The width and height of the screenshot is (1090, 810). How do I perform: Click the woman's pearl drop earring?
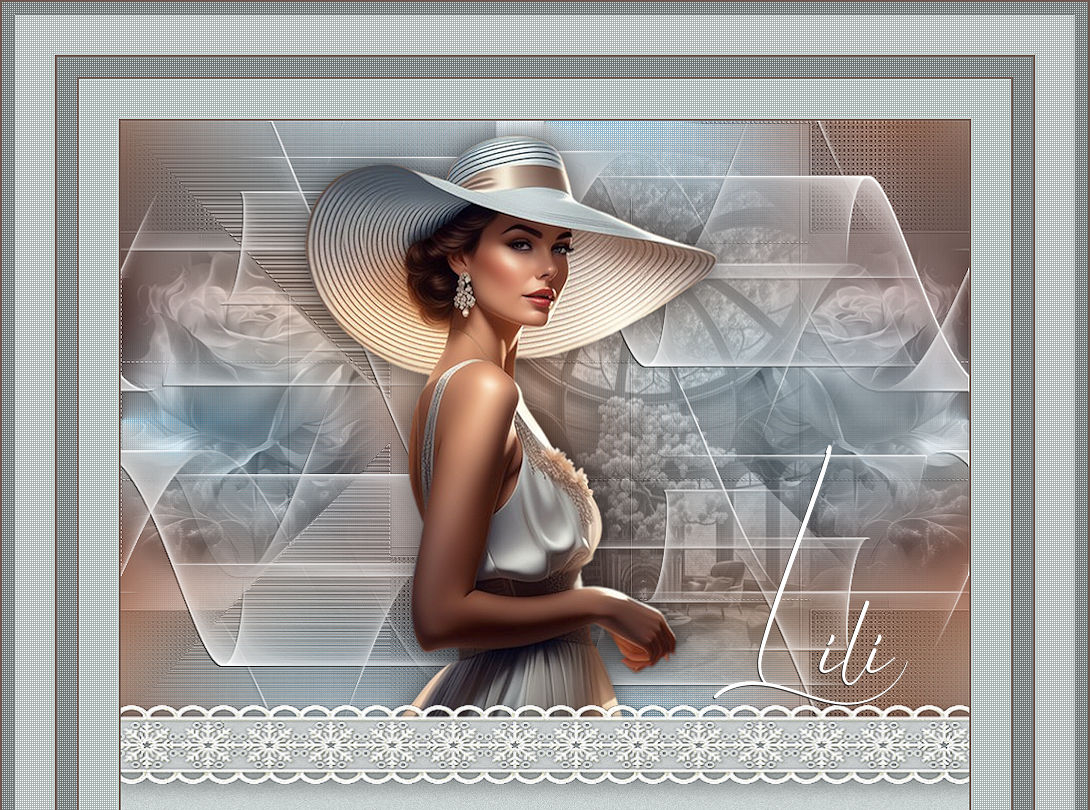pos(463,295)
